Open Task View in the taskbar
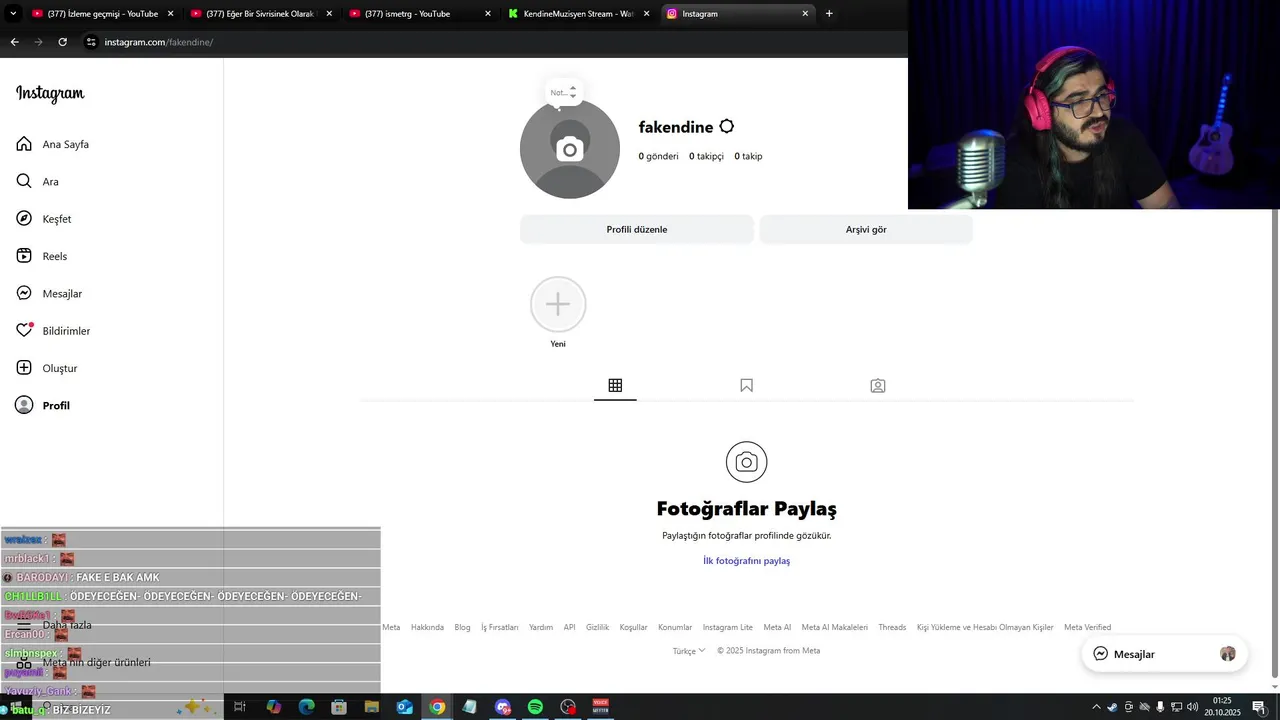Image resolution: width=1280 pixels, height=720 pixels. point(240,707)
